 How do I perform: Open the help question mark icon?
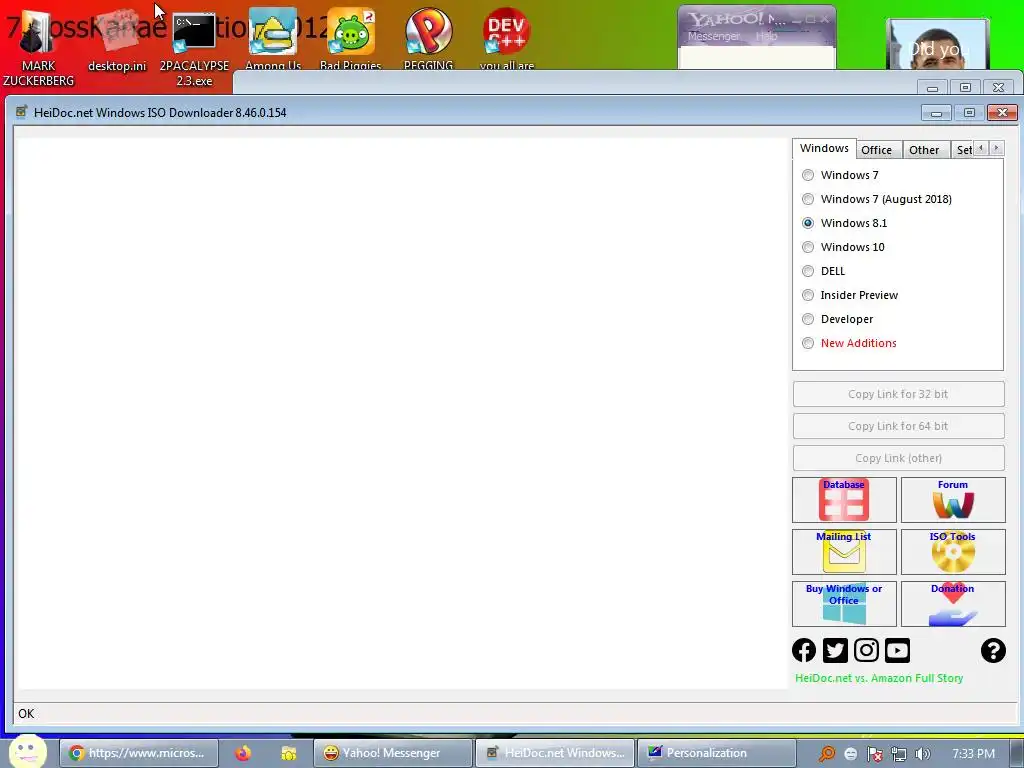point(993,650)
